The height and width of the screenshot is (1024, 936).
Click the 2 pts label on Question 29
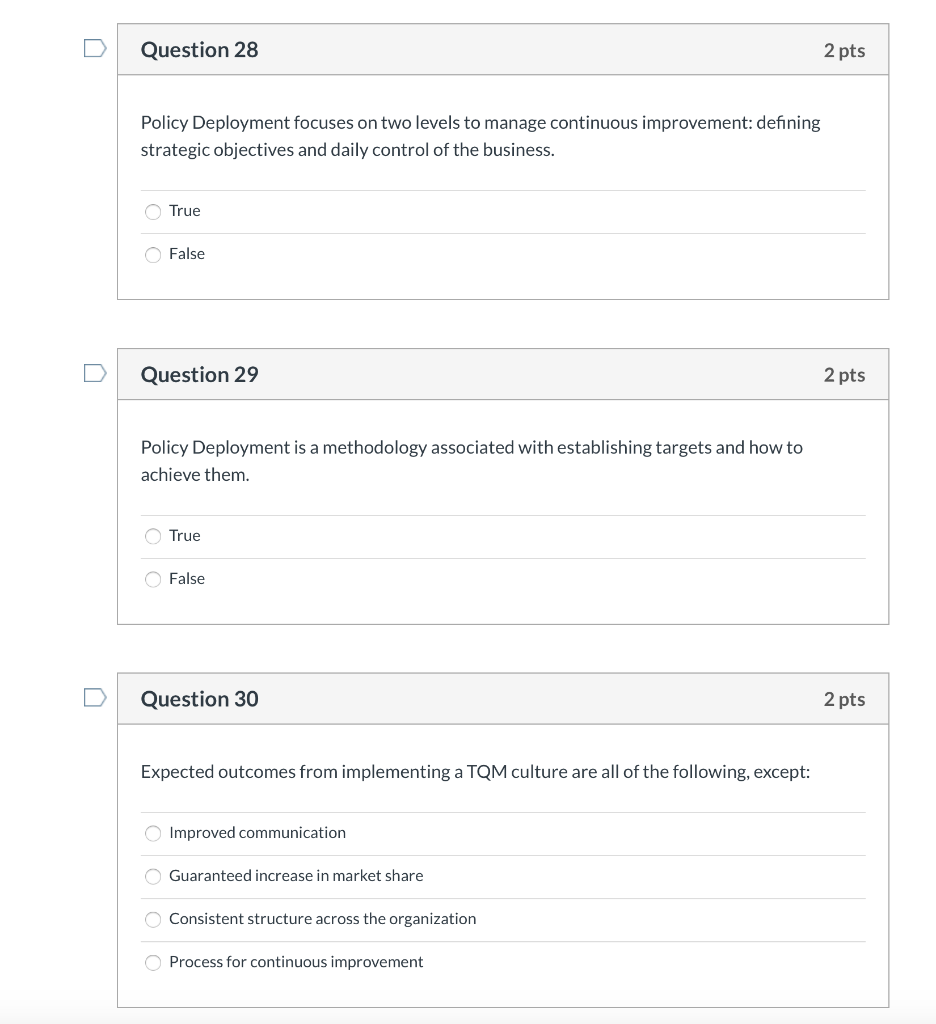click(x=845, y=374)
